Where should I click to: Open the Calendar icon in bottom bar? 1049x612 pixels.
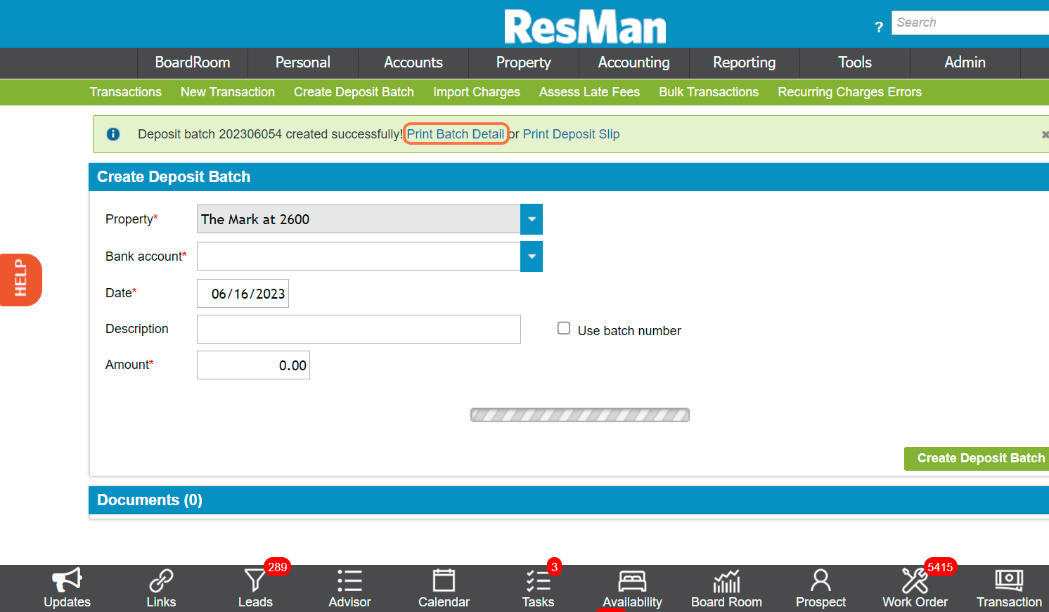click(444, 580)
